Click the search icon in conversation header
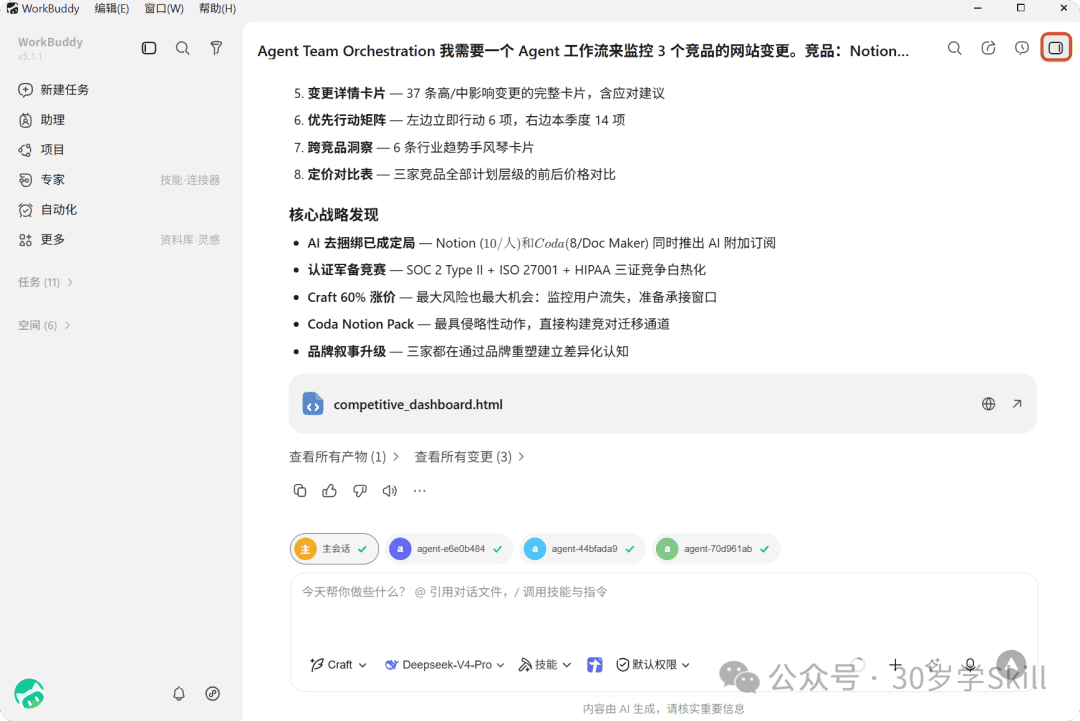This screenshot has height=721, width=1080. coord(954,48)
